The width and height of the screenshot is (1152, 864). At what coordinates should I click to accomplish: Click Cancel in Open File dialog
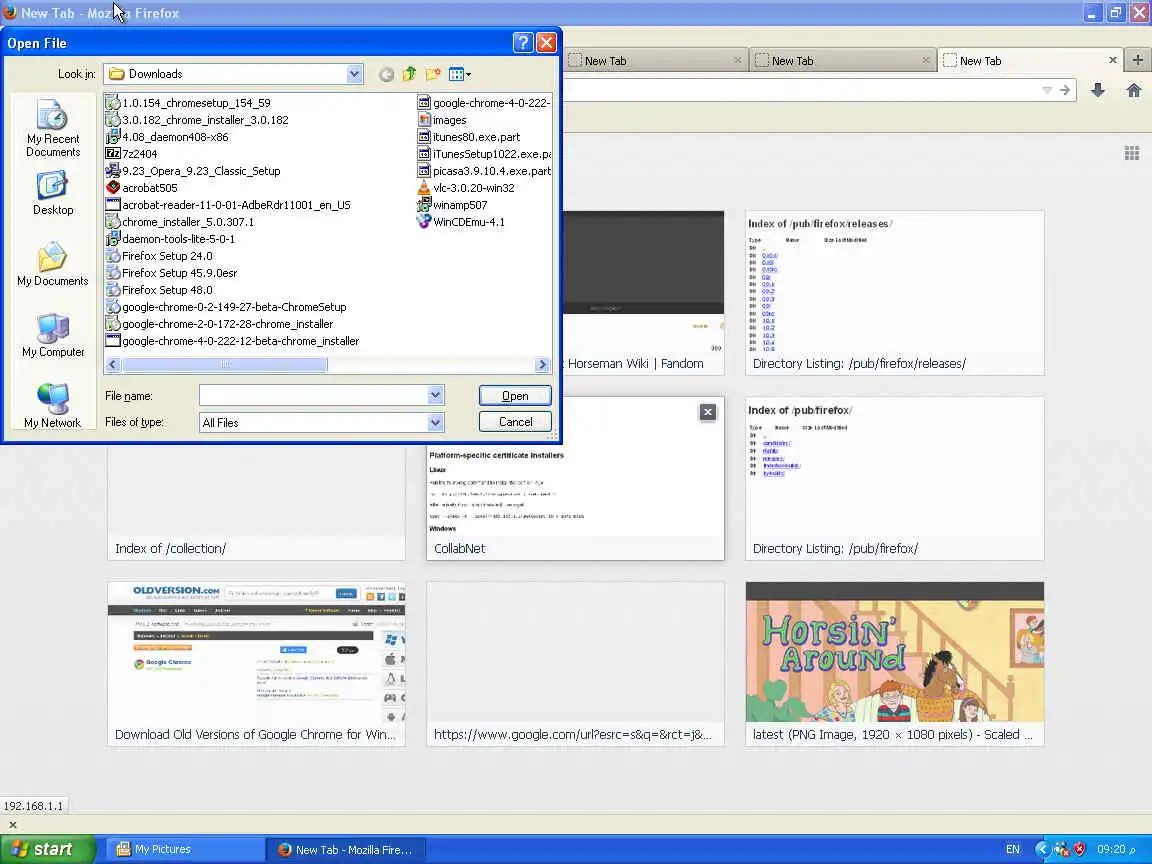point(515,422)
